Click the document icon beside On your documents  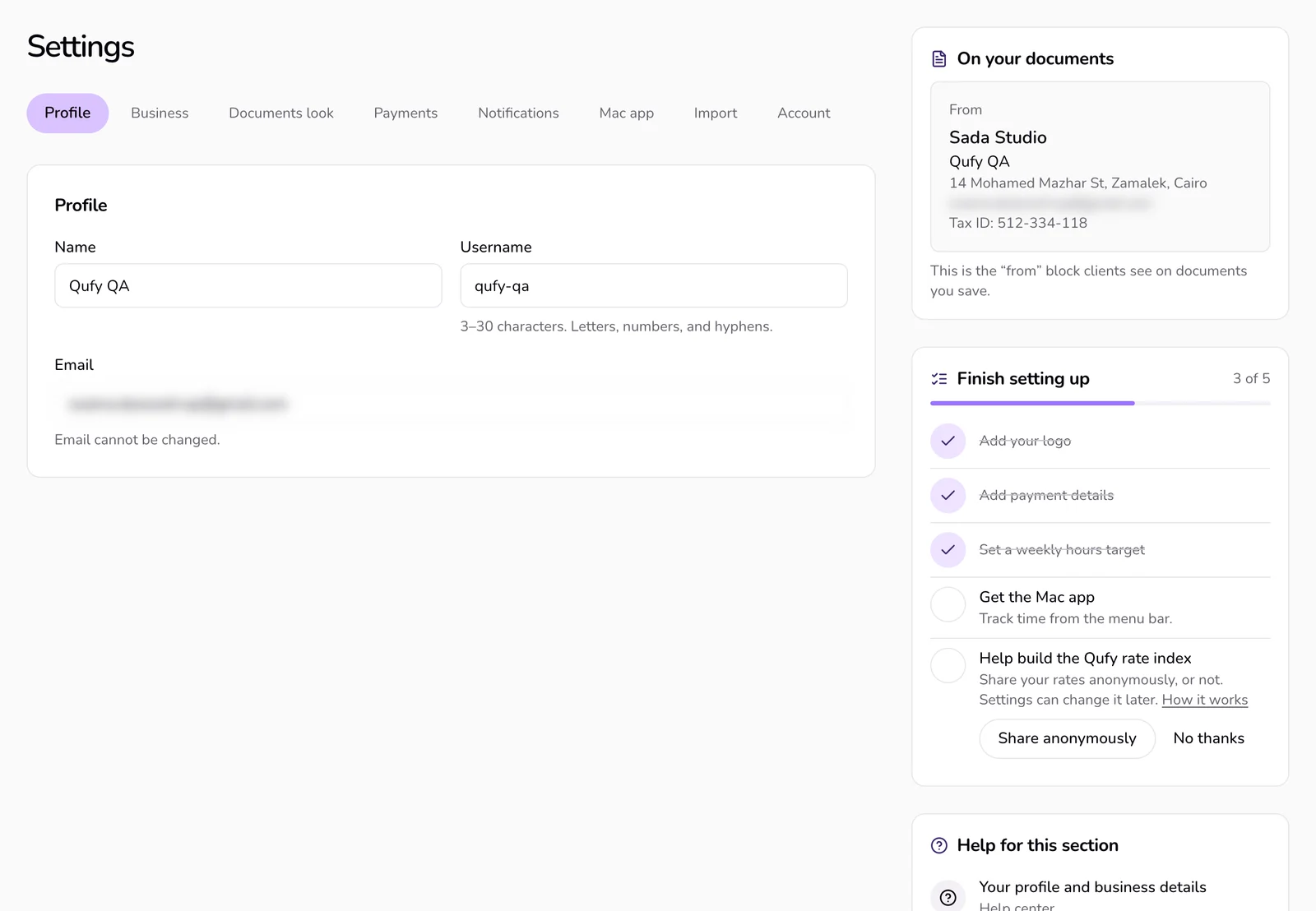[938, 58]
